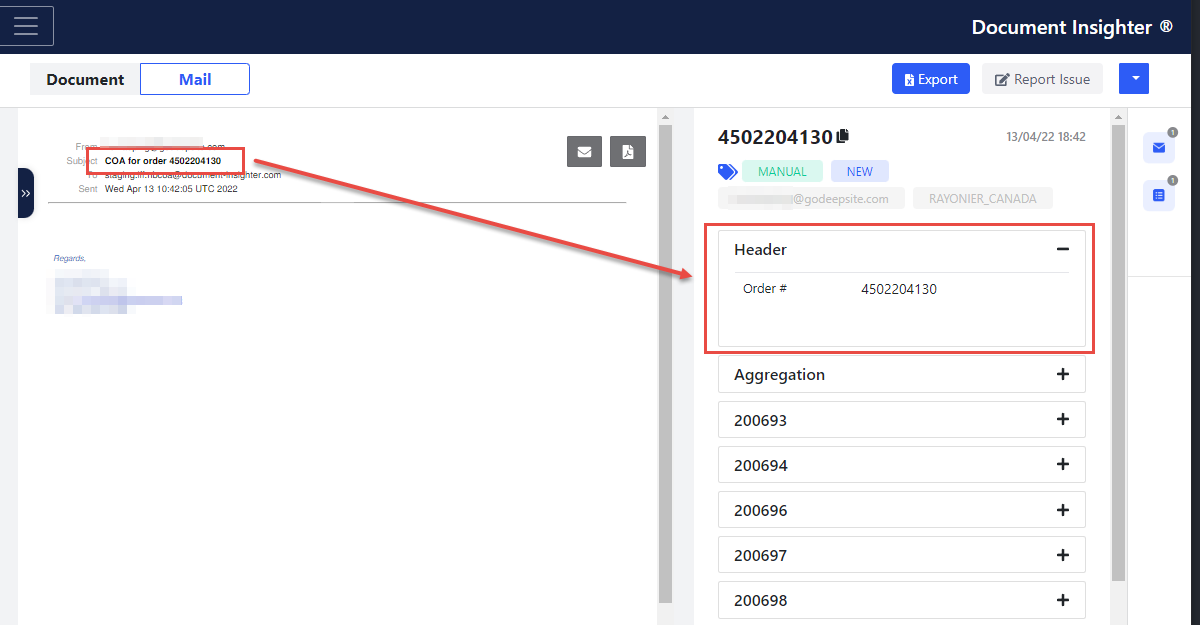Screen dimensions: 1200x625
Task: Click the Report Issue button
Action: [1042, 79]
